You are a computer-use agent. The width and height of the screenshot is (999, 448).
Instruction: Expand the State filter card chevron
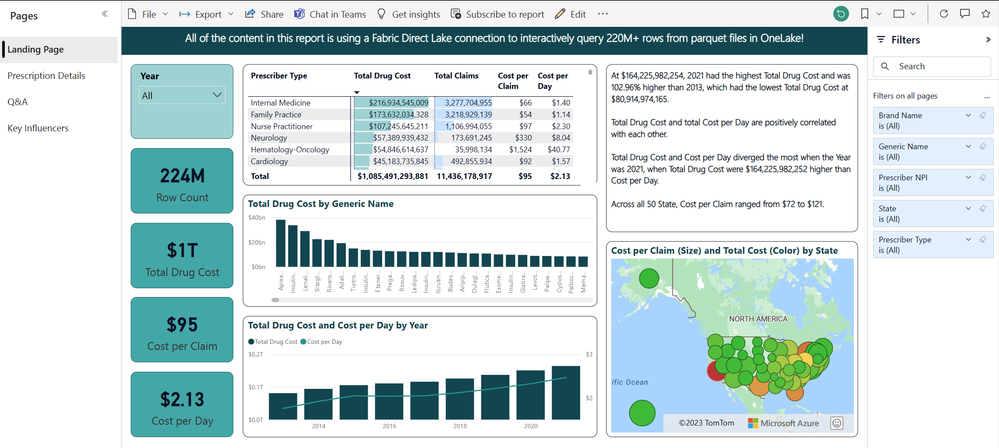point(968,208)
